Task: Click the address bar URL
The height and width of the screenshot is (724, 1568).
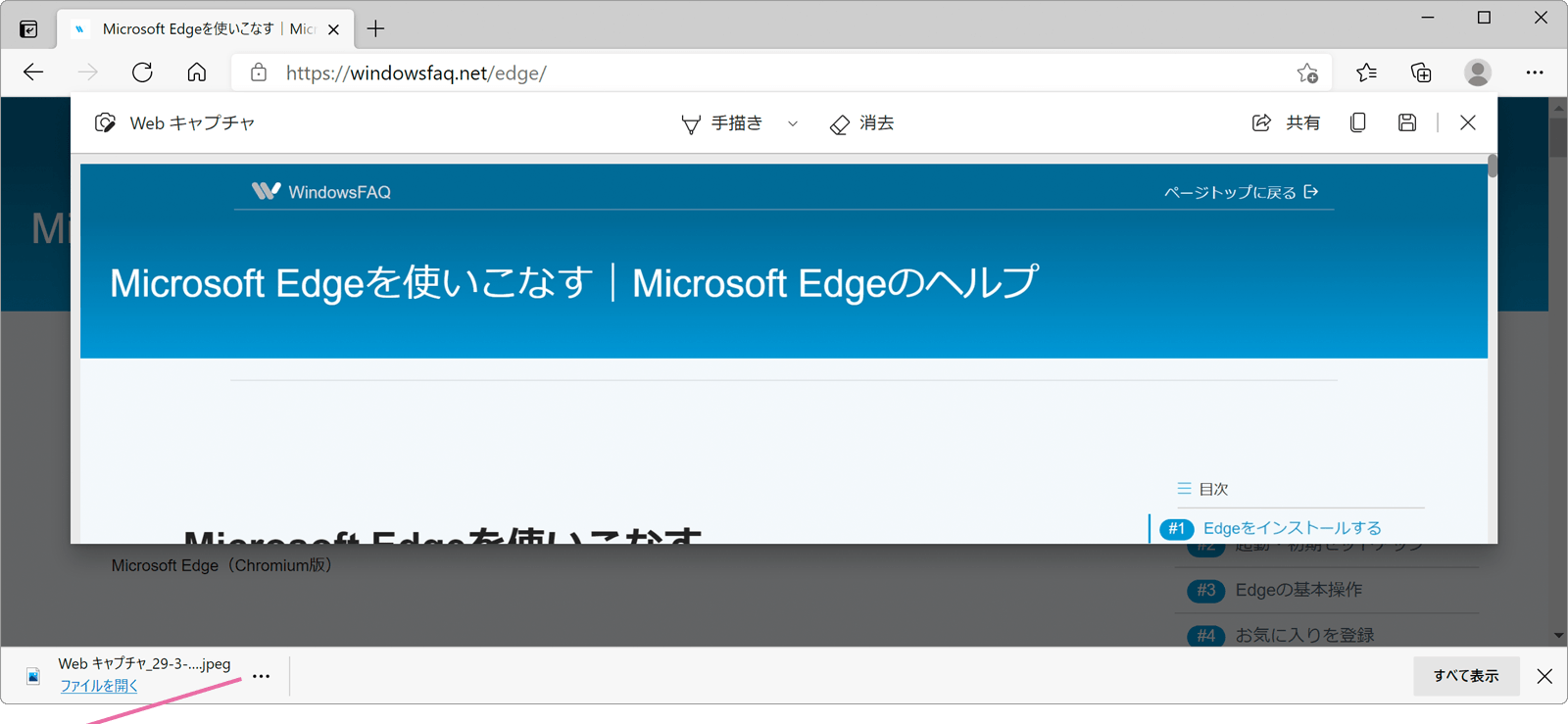Action: [416, 72]
